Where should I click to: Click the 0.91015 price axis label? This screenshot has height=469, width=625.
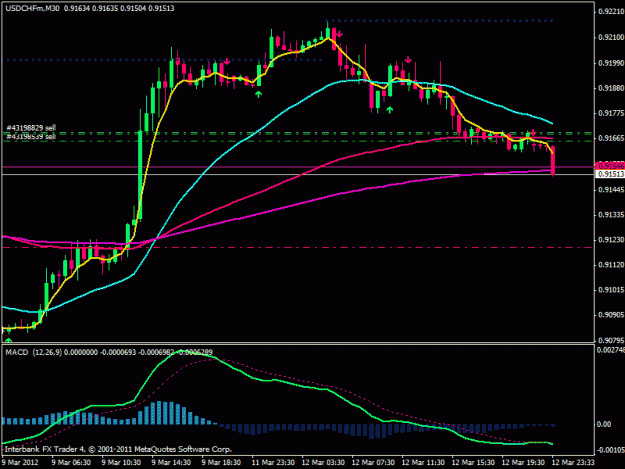611,290
